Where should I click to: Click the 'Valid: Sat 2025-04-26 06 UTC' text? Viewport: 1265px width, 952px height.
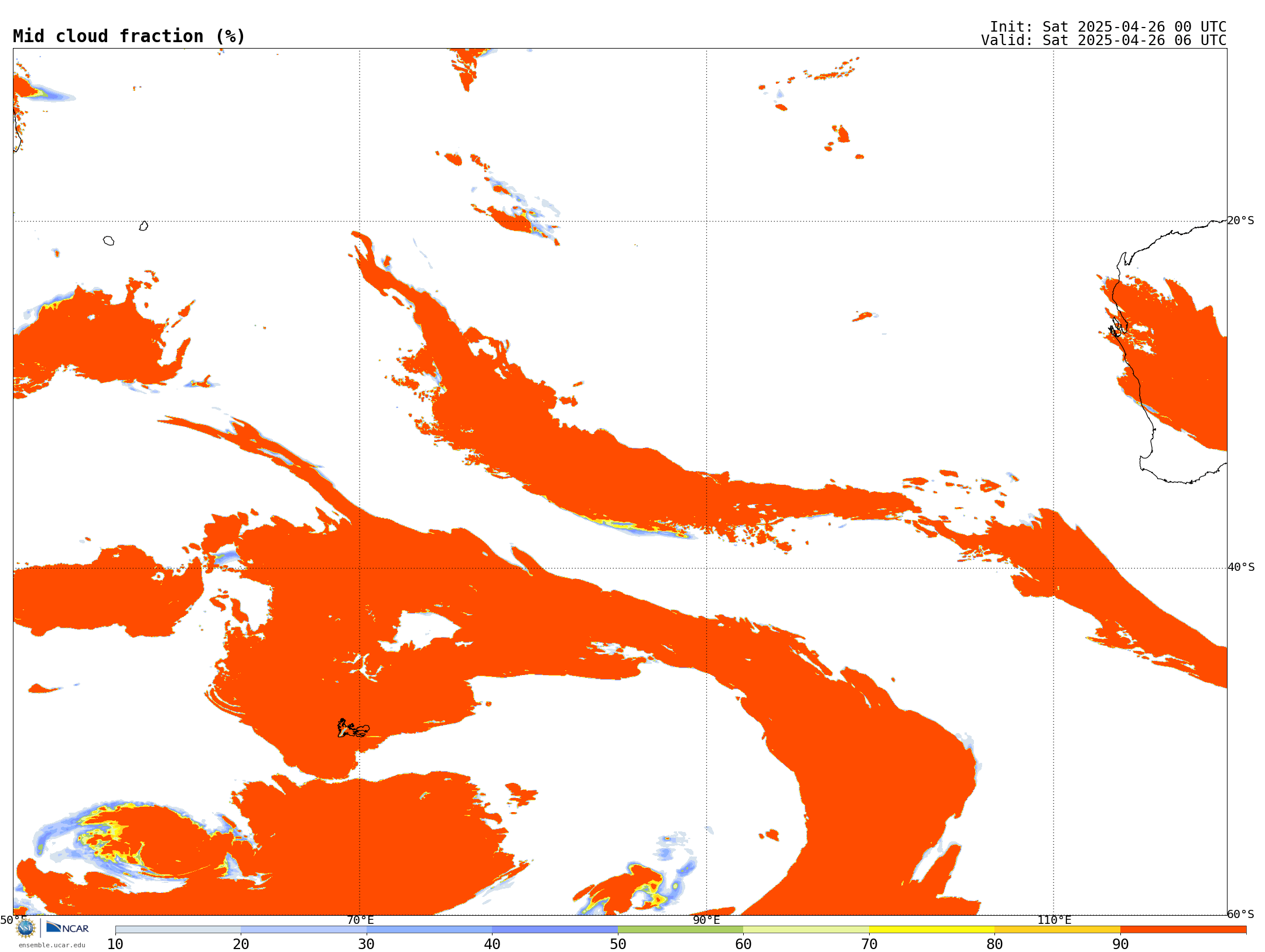1104,40
